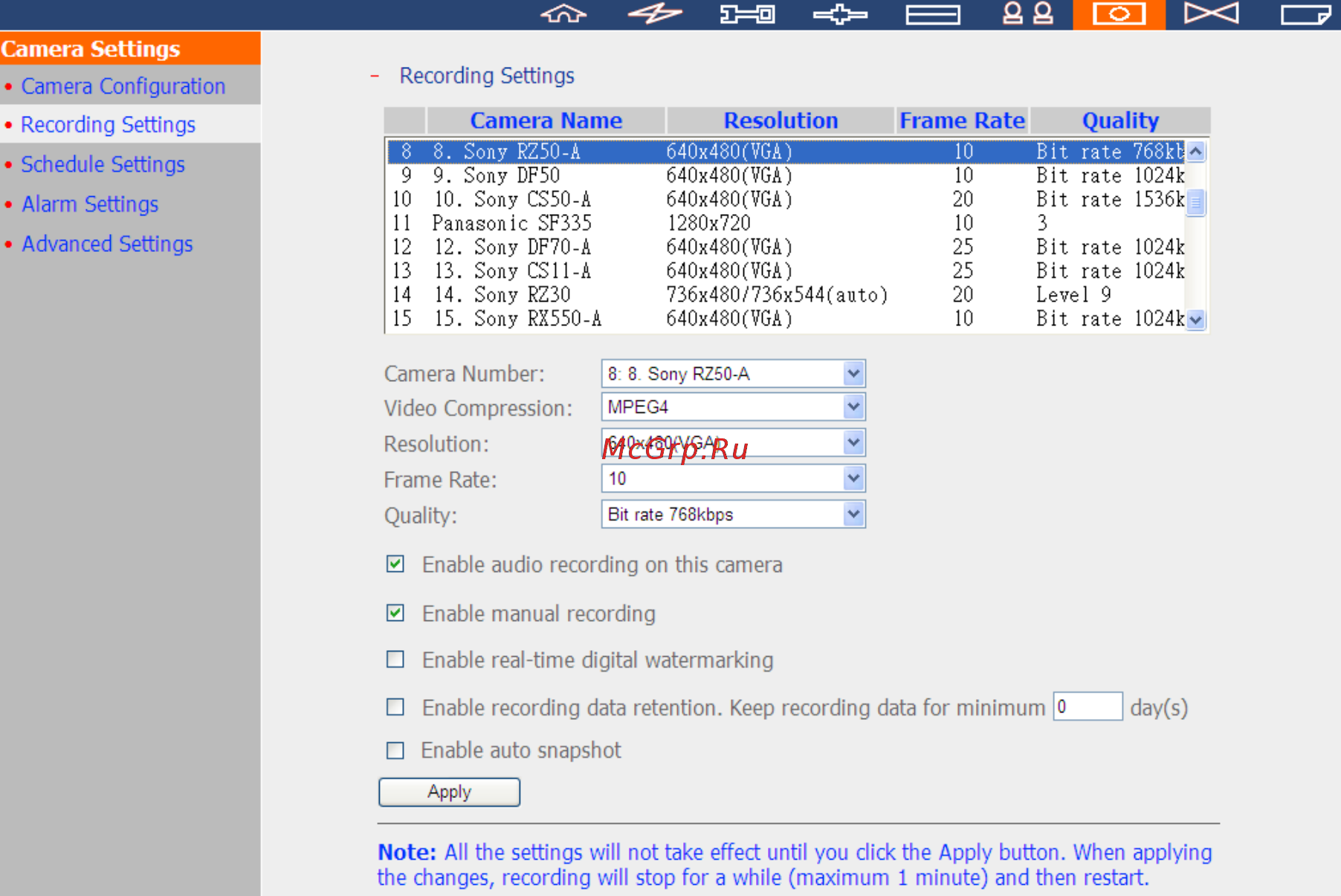This screenshot has width=1341, height=896.
Task: Open the user management icon
Action: [x=1027, y=14]
